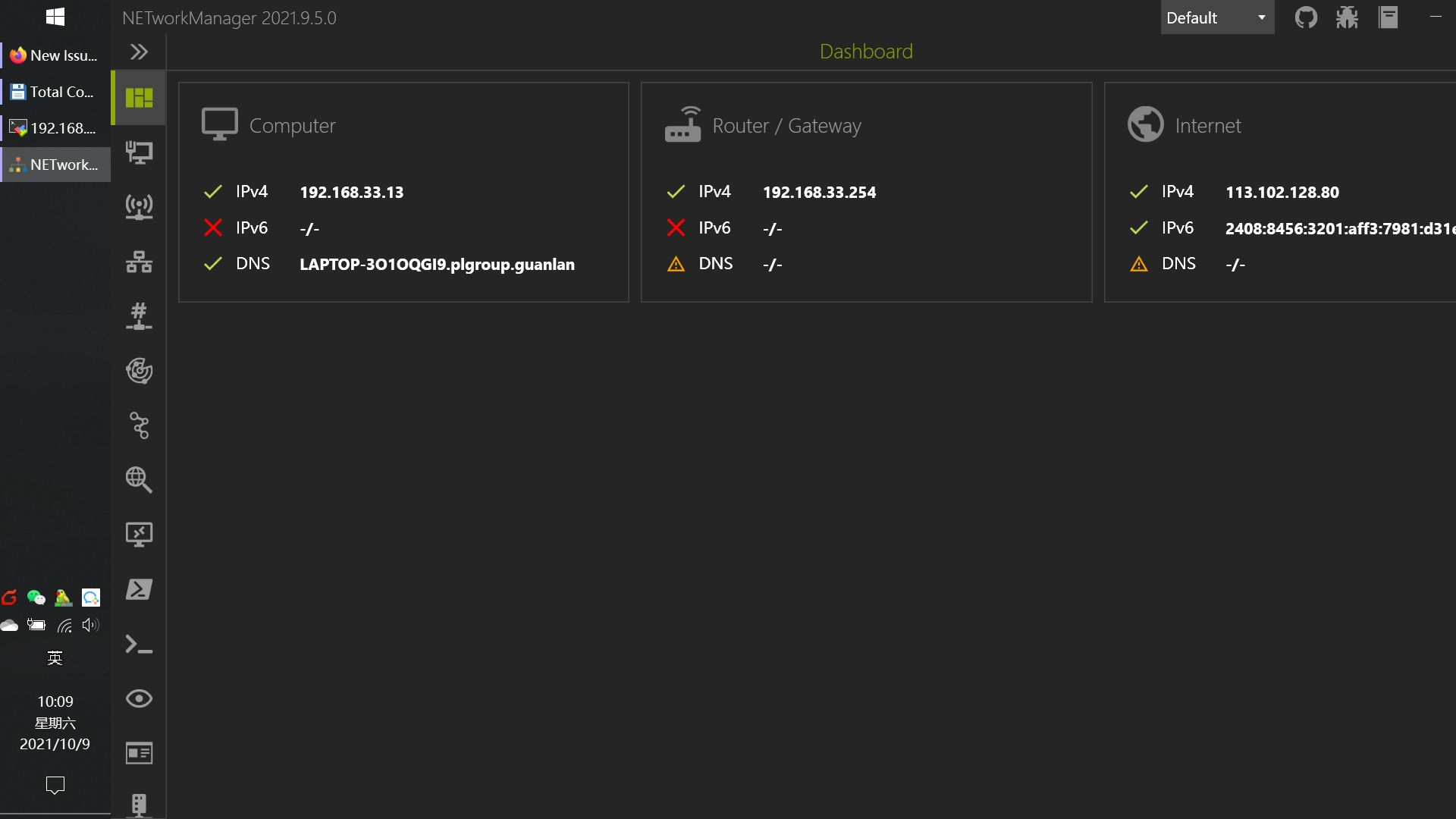Screen dimensions: 1456x819
Task: Open the PuTTY terminal tool
Action: [139, 644]
